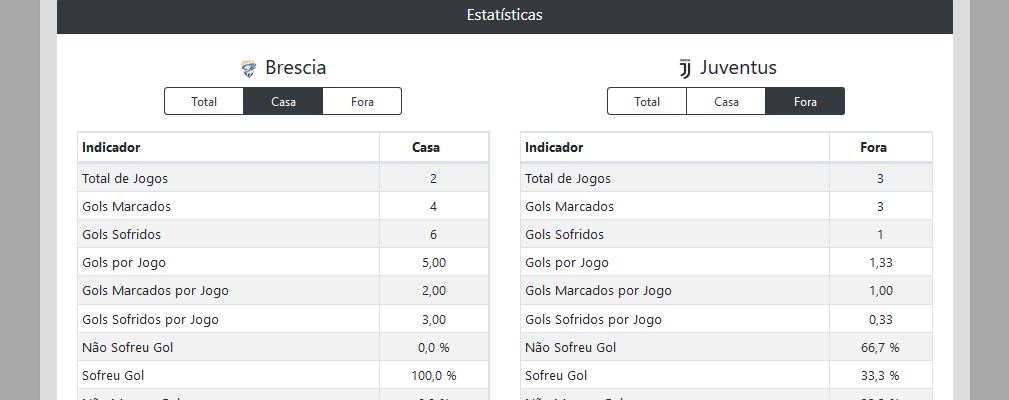
Task: Click Indicador column header in Brescia table
Action: pos(111,147)
